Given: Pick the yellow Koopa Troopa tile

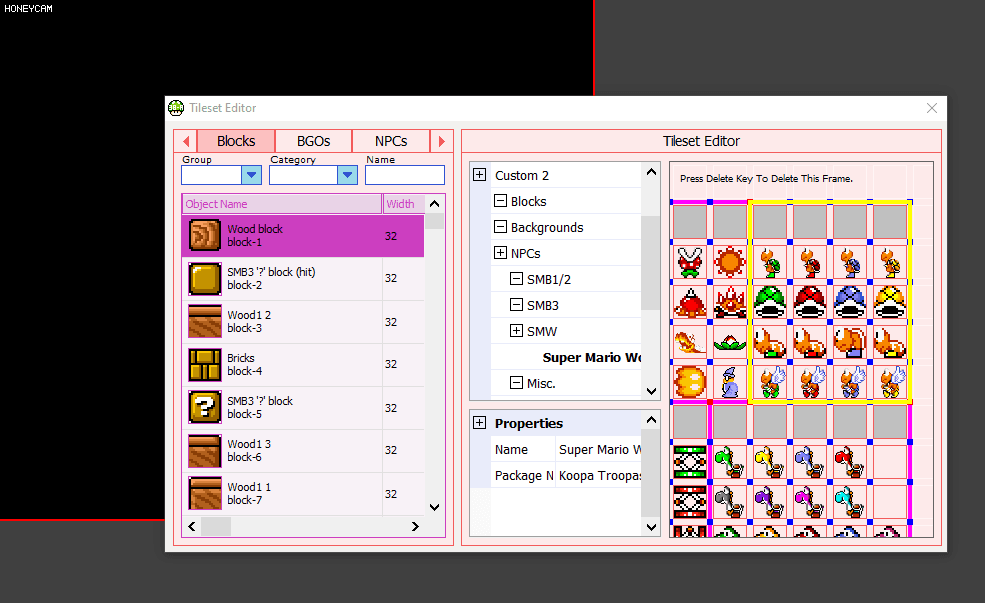Looking at the screenshot, I should coord(890,263).
